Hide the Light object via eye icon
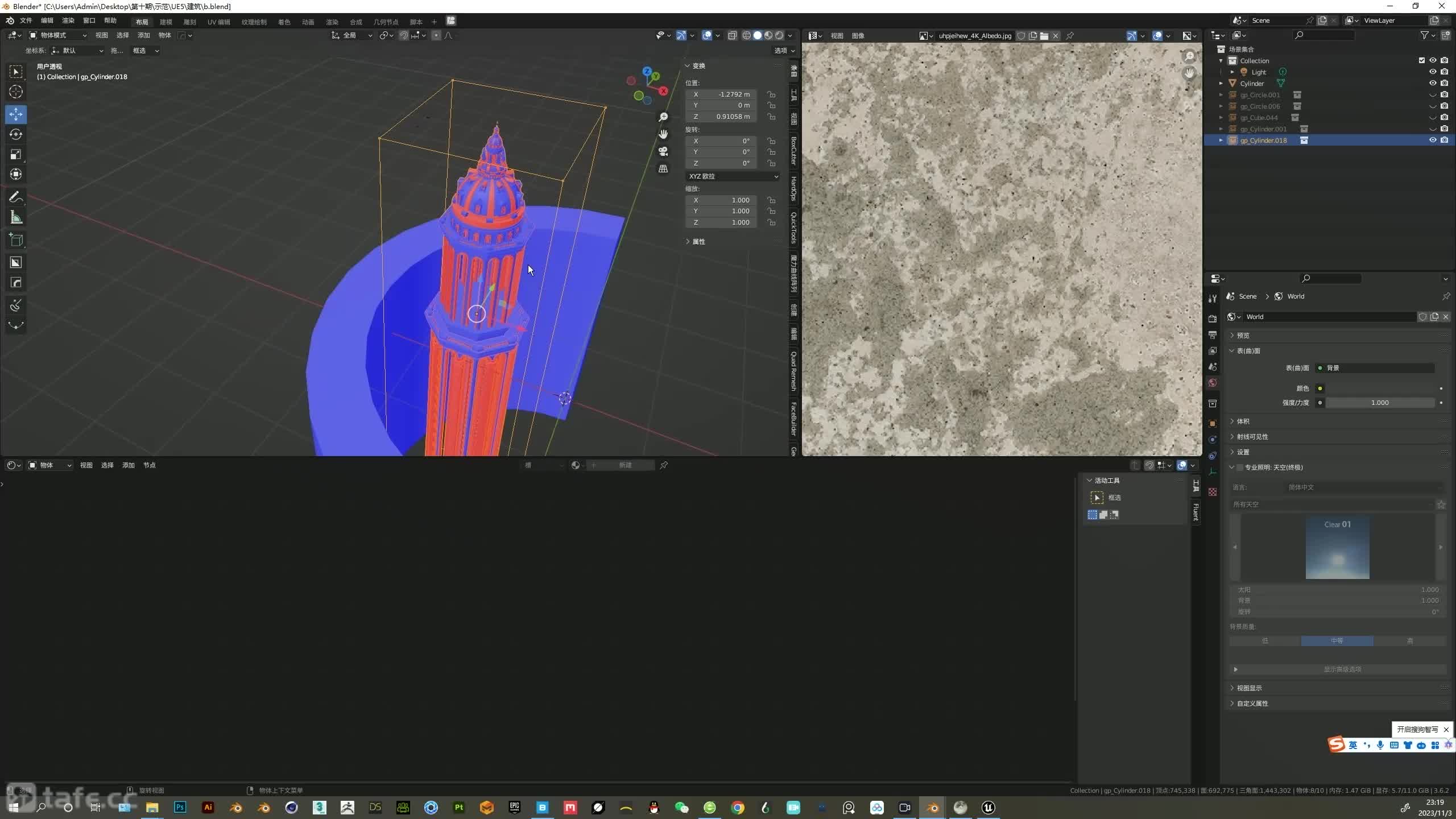Image resolution: width=1456 pixels, height=819 pixels. pyautogui.click(x=1433, y=72)
